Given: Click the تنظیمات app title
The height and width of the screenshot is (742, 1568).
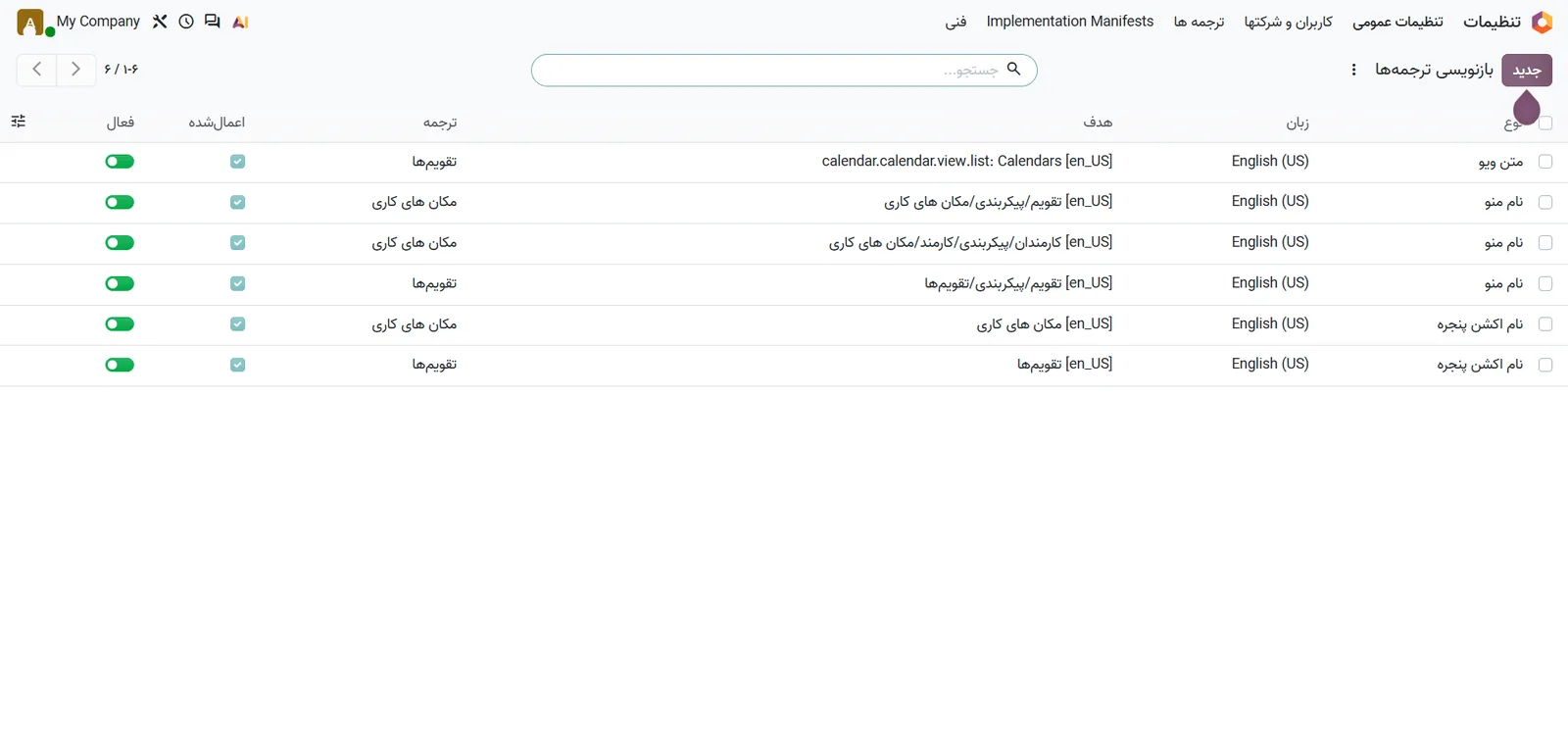Looking at the screenshot, I should tap(1492, 22).
